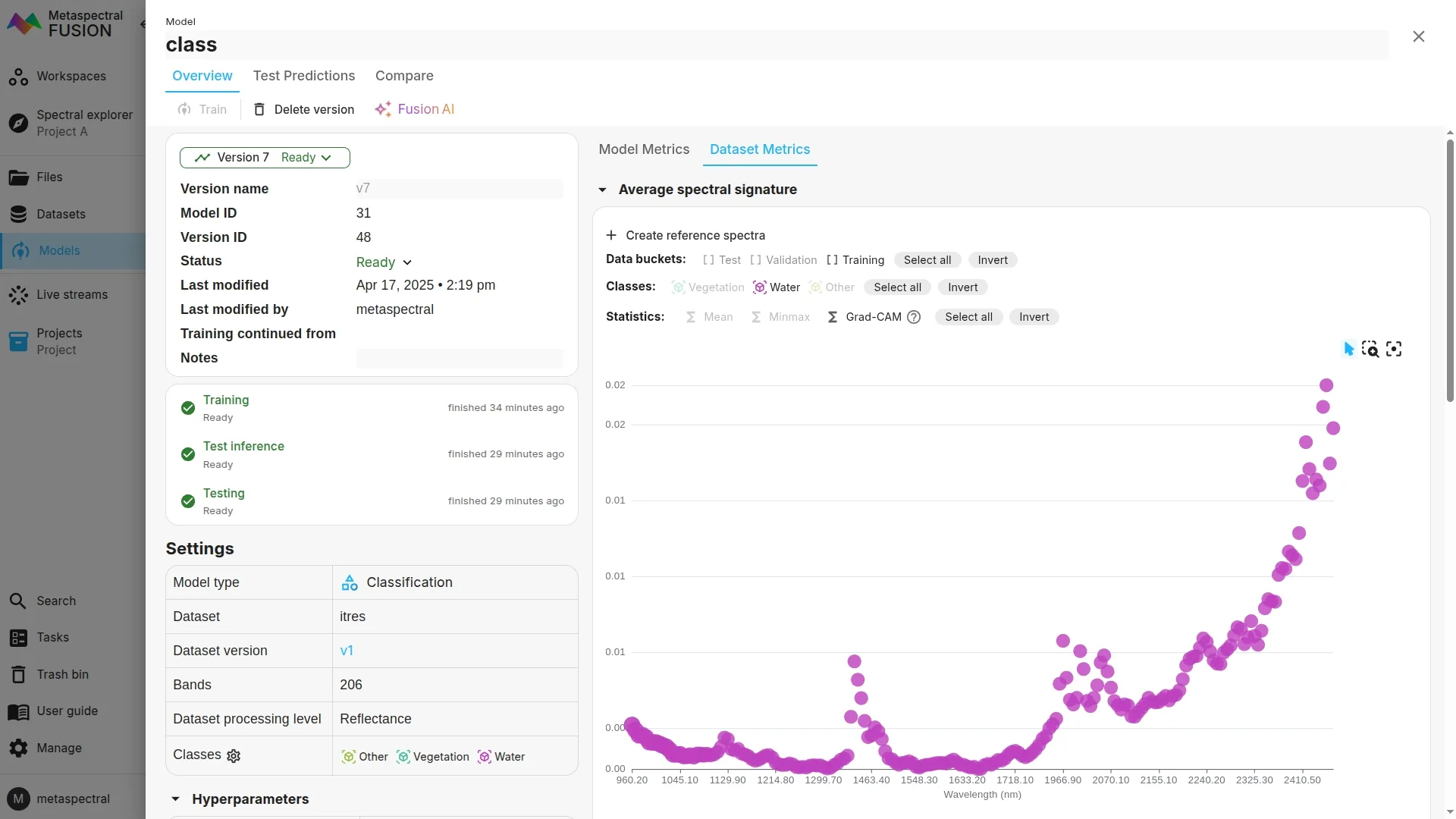The image size is (1456, 819).
Task: Click the Notes input field
Action: pyautogui.click(x=459, y=358)
